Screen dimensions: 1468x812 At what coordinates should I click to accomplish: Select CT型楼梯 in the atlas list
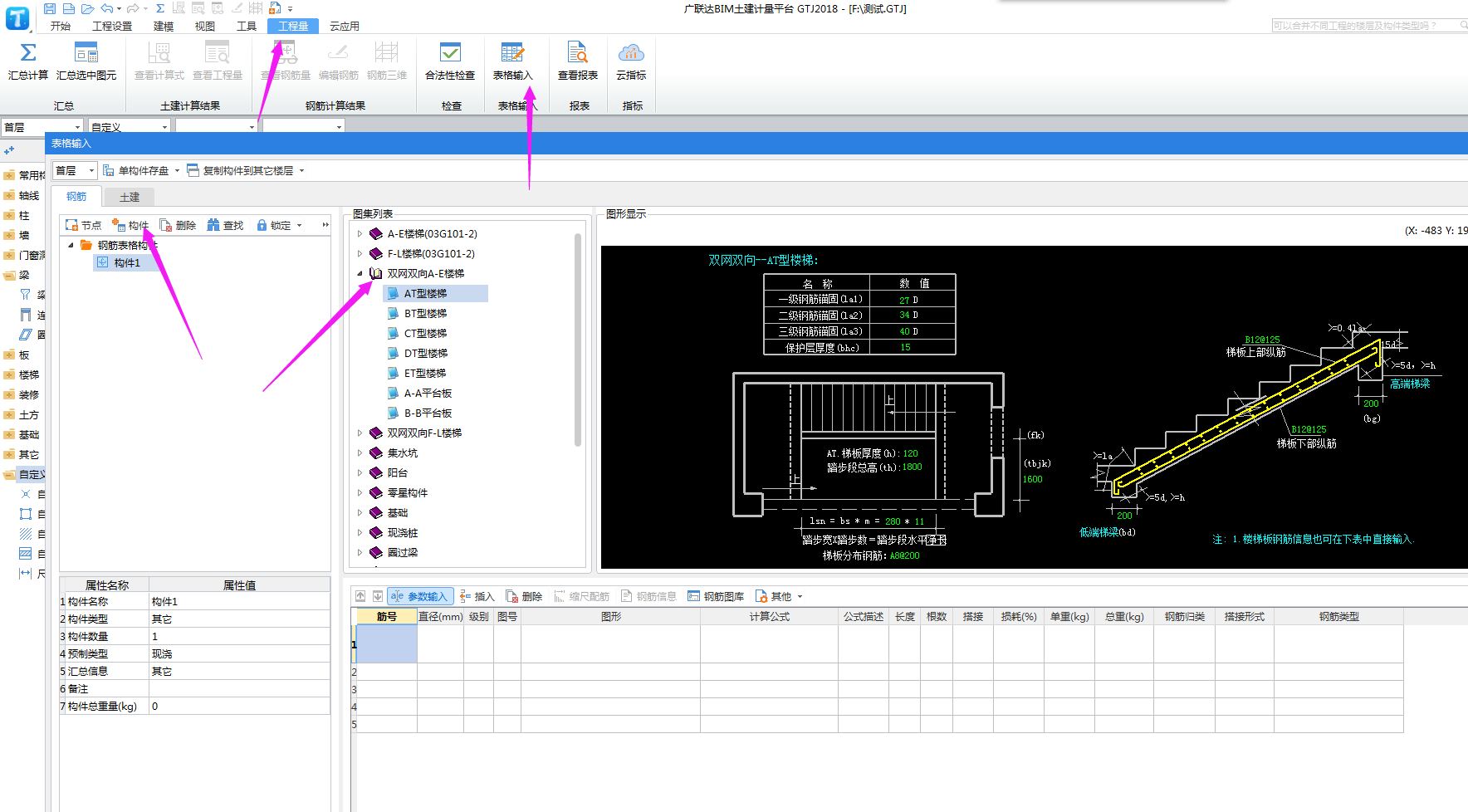tap(425, 334)
